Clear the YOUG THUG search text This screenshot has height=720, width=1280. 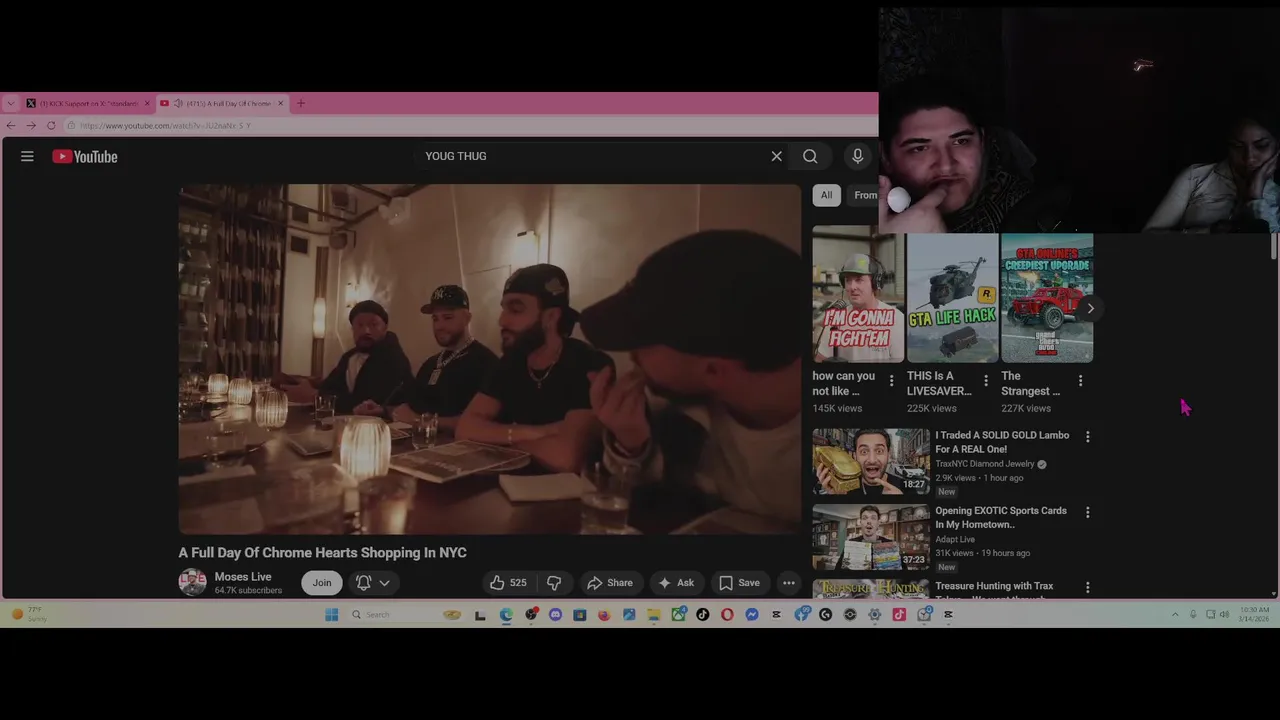pyautogui.click(x=776, y=156)
